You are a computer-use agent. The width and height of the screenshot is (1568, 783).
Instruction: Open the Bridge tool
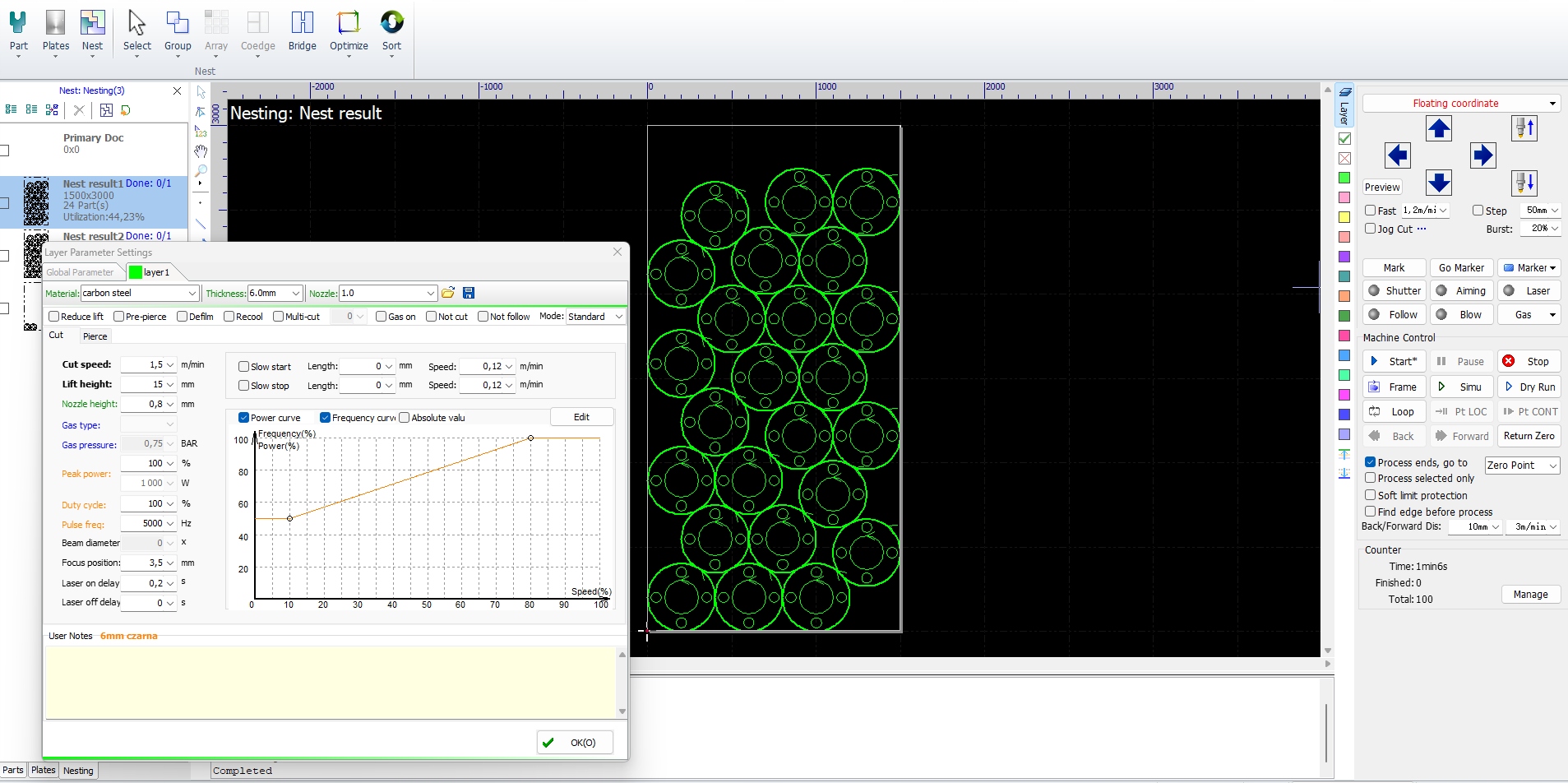302,23
